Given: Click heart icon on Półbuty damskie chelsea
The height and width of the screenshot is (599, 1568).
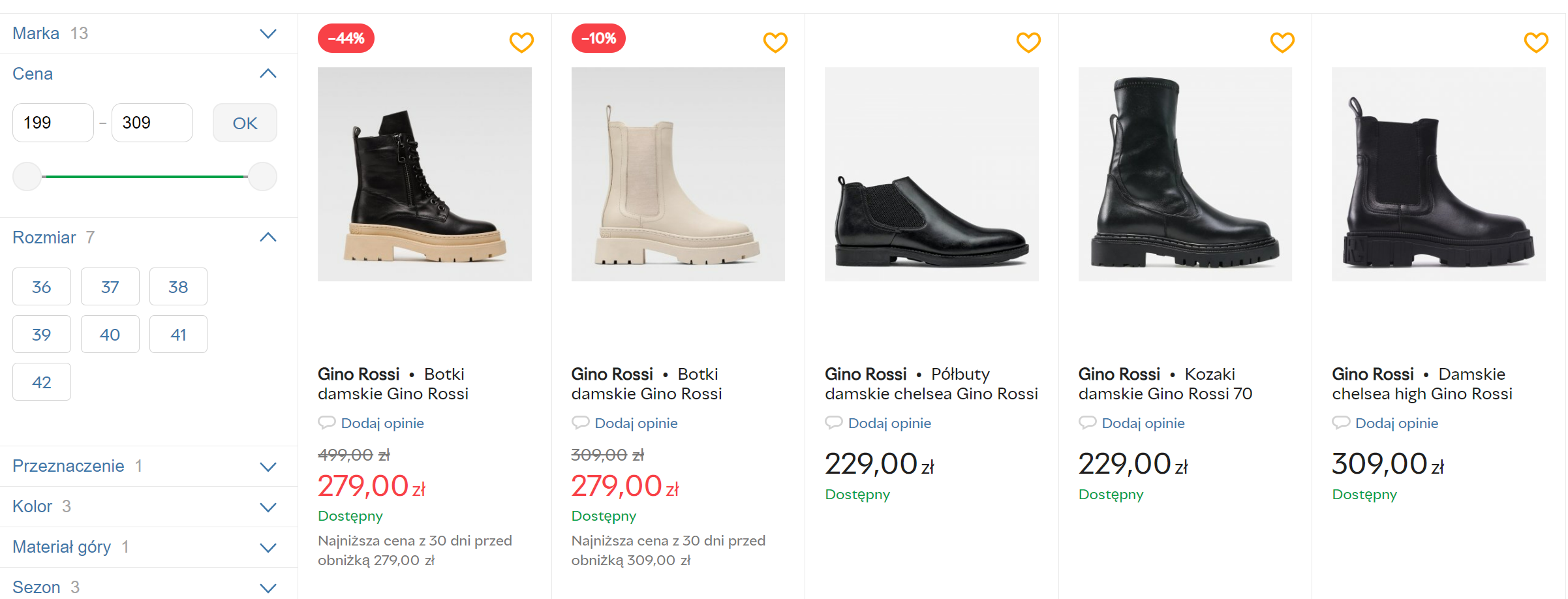Looking at the screenshot, I should click(x=1028, y=42).
